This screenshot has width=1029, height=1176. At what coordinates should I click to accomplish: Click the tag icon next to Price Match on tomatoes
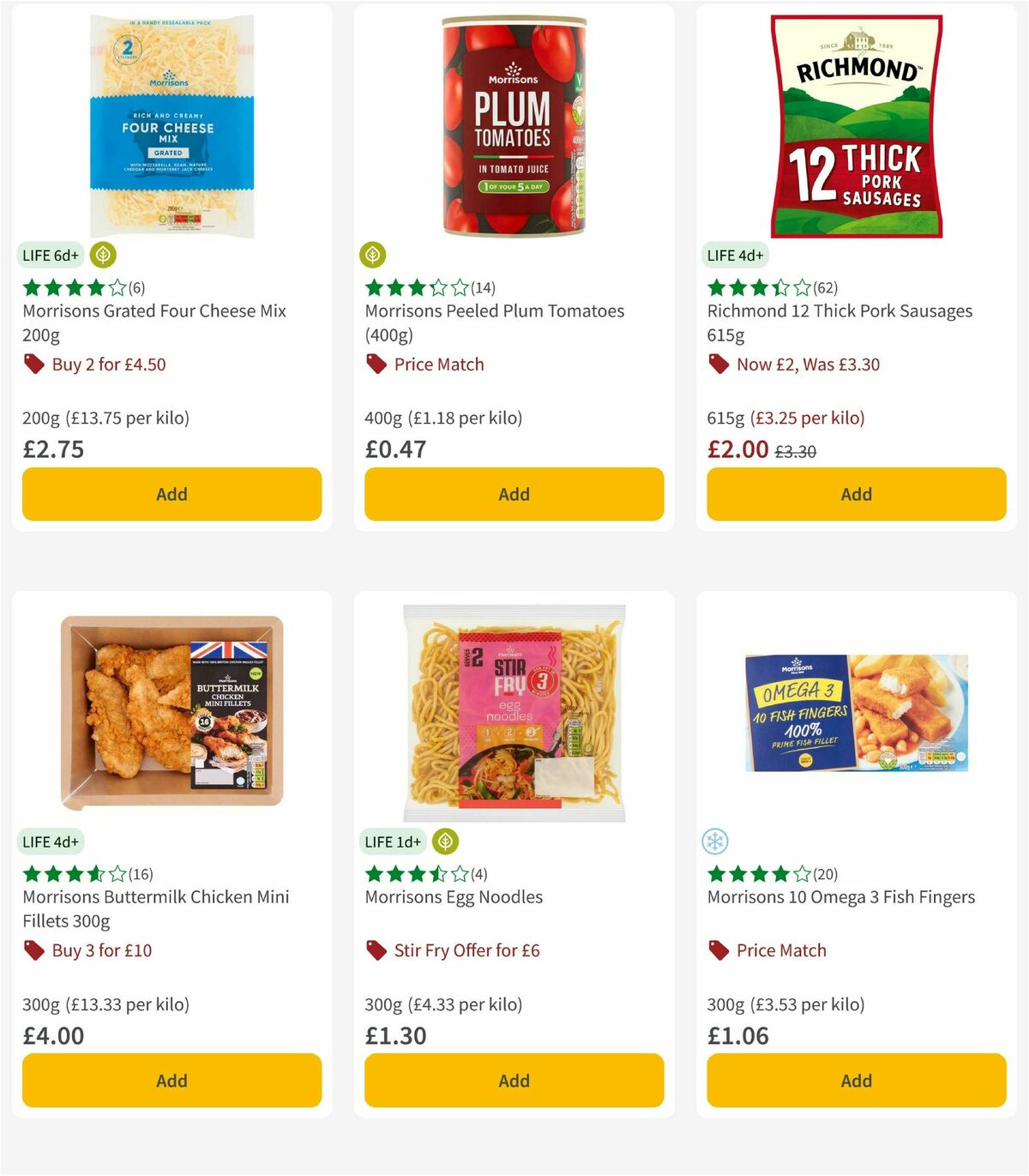pos(375,365)
